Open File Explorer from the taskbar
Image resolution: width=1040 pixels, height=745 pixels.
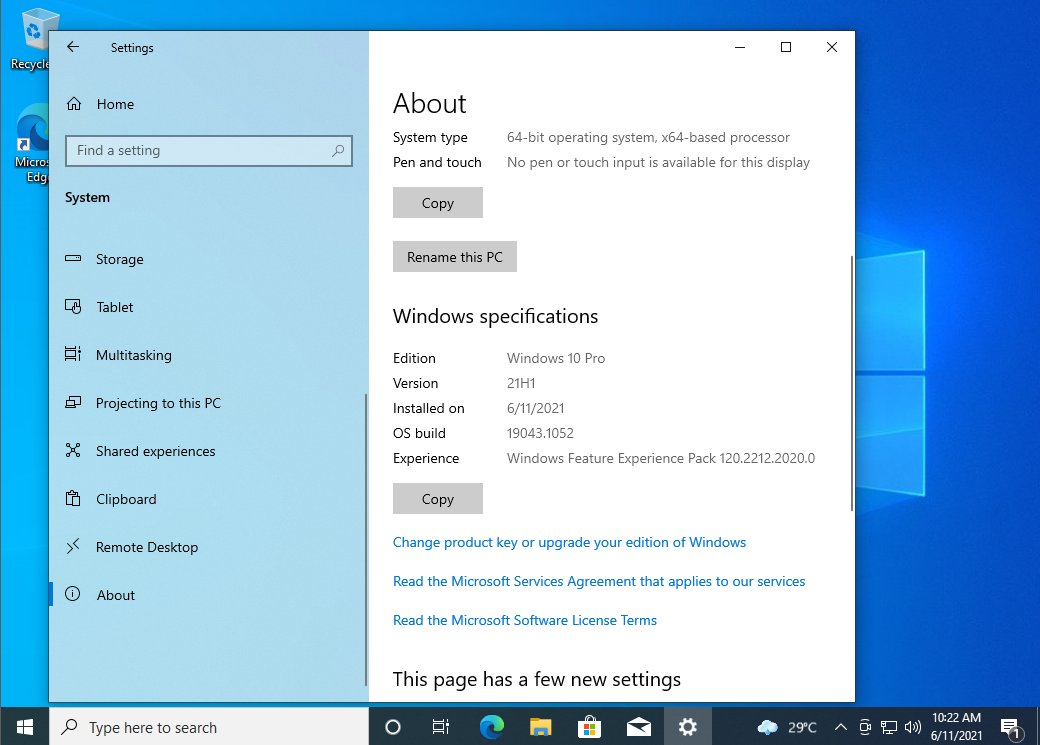click(x=541, y=727)
